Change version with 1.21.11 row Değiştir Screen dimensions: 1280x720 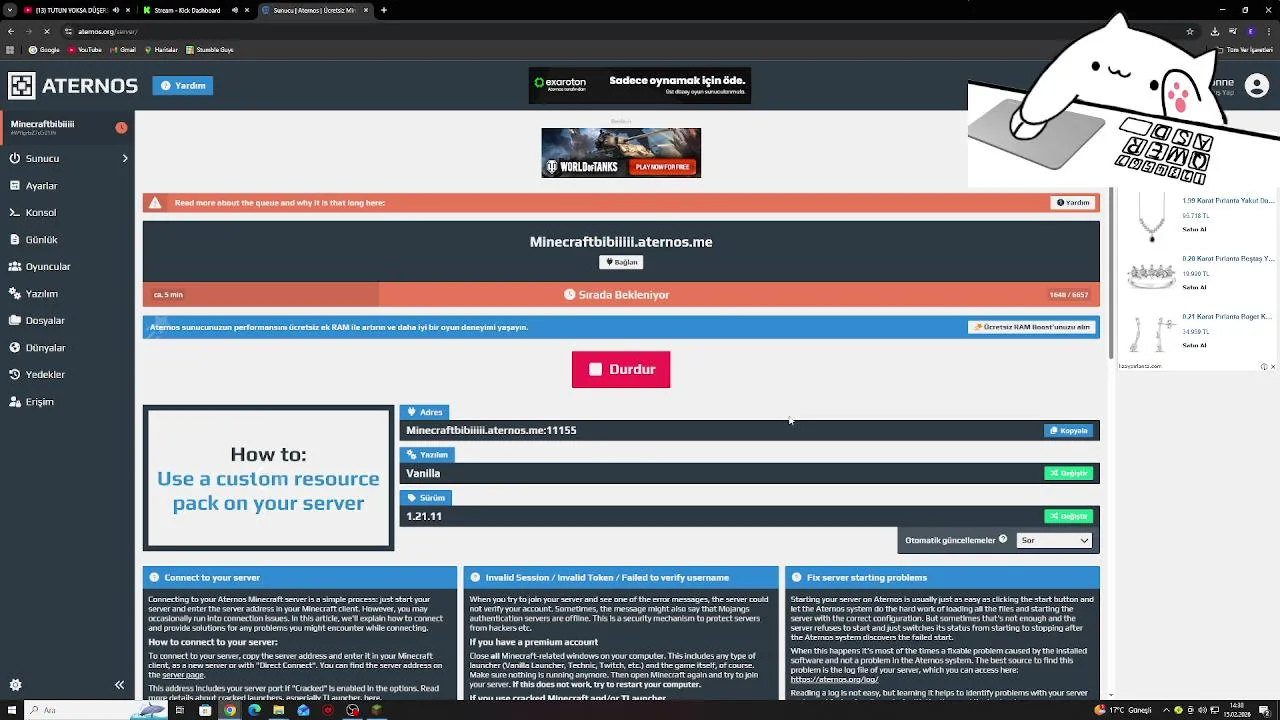coord(1069,516)
